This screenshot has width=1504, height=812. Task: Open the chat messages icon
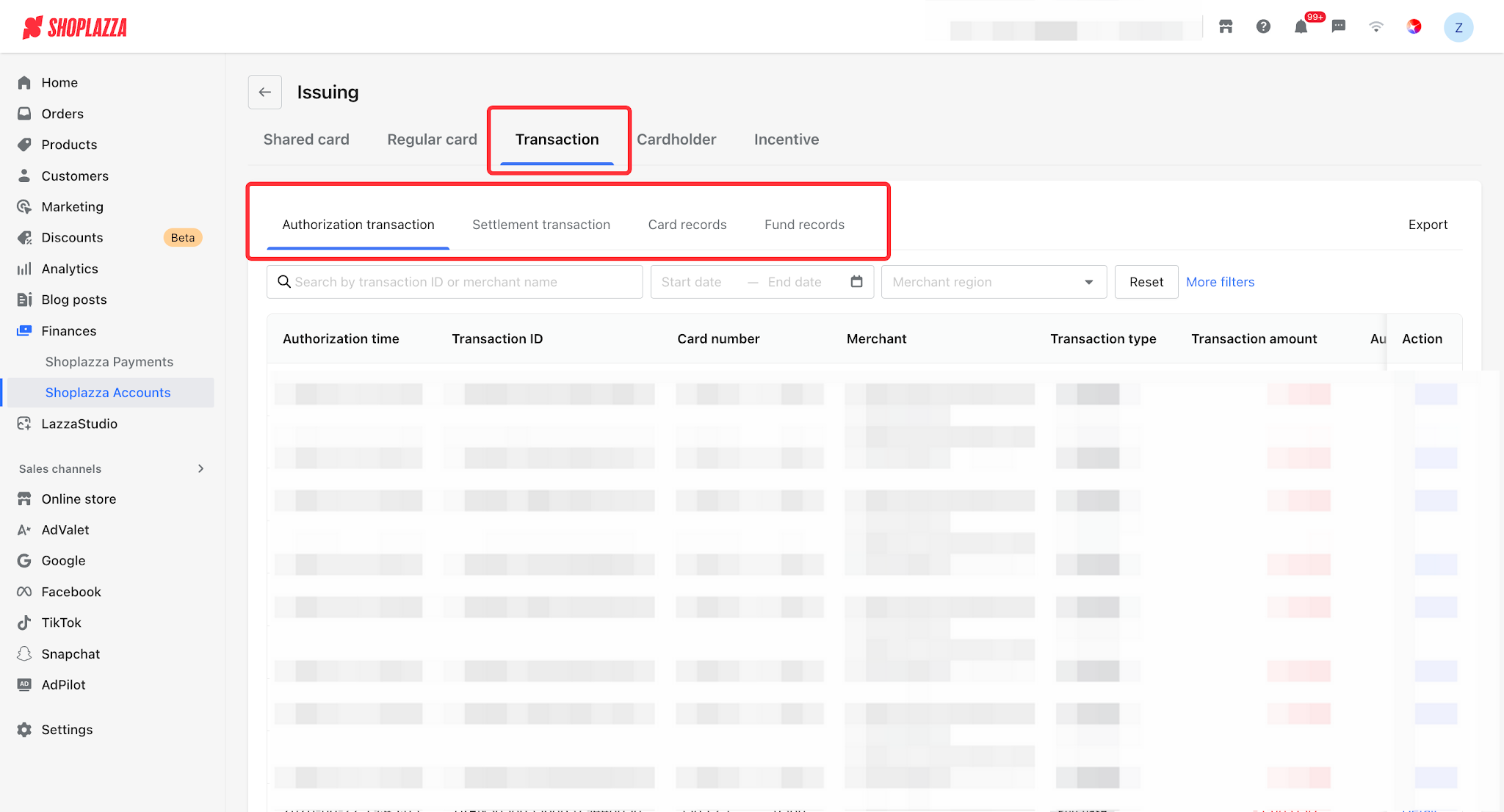pyautogui.click(x=1339, y=27)
